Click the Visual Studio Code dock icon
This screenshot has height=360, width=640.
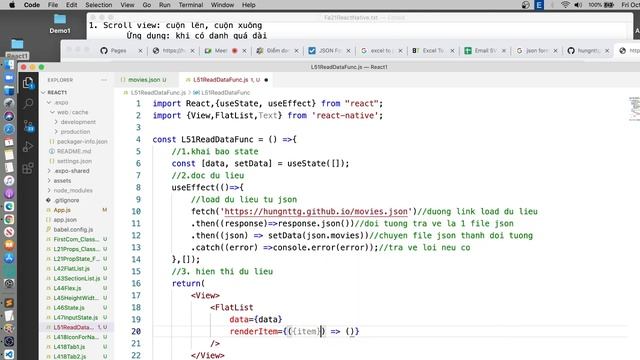9,354
